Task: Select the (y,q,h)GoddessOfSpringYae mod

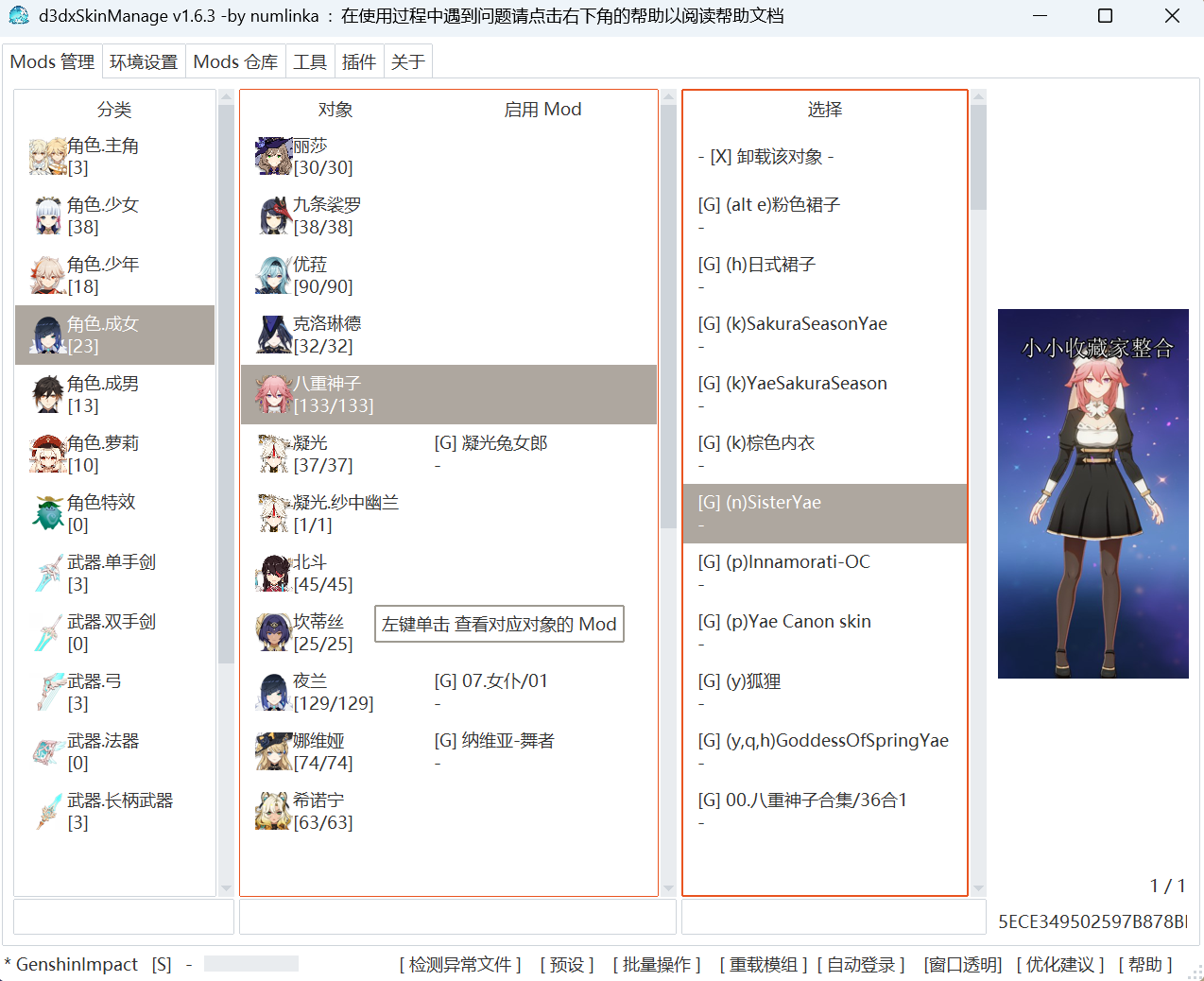Action: 825,751
